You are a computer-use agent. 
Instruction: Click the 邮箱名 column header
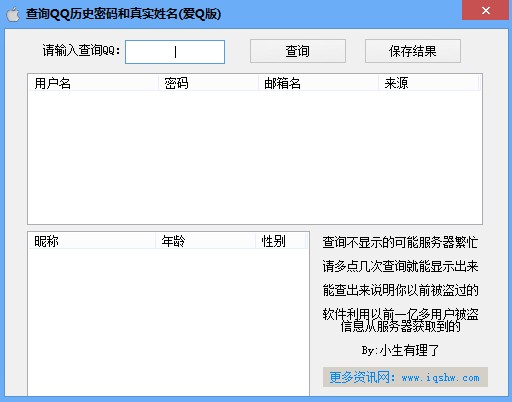tap(318, 83)
